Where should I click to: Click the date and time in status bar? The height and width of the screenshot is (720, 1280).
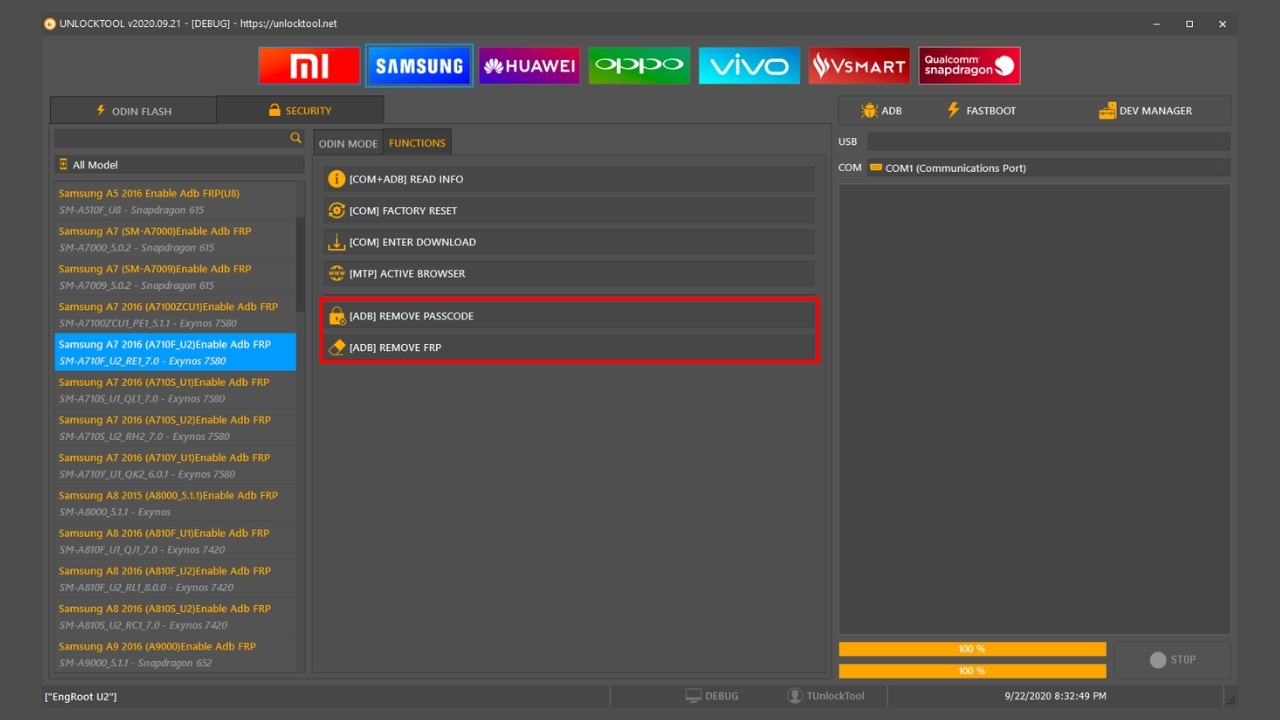click(1055, 696)
